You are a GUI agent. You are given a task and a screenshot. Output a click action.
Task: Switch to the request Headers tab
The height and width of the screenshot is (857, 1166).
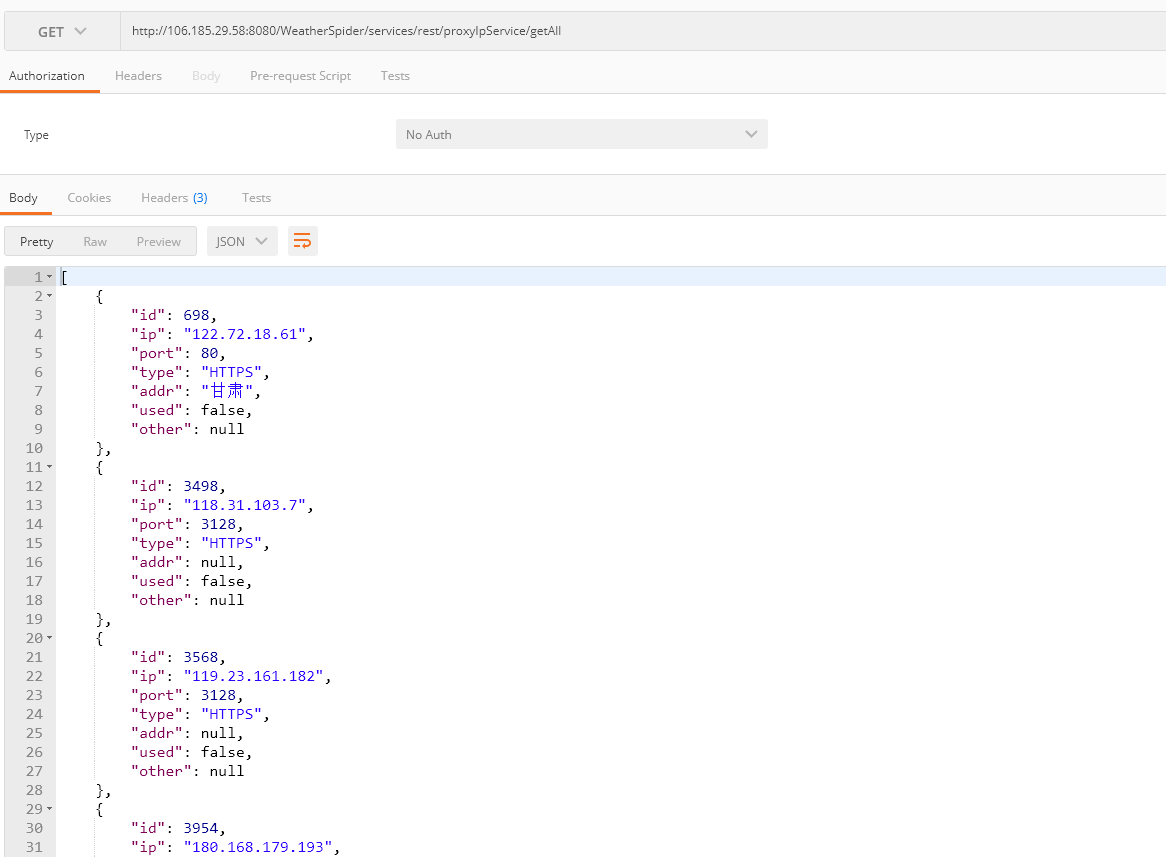(138, 76)
